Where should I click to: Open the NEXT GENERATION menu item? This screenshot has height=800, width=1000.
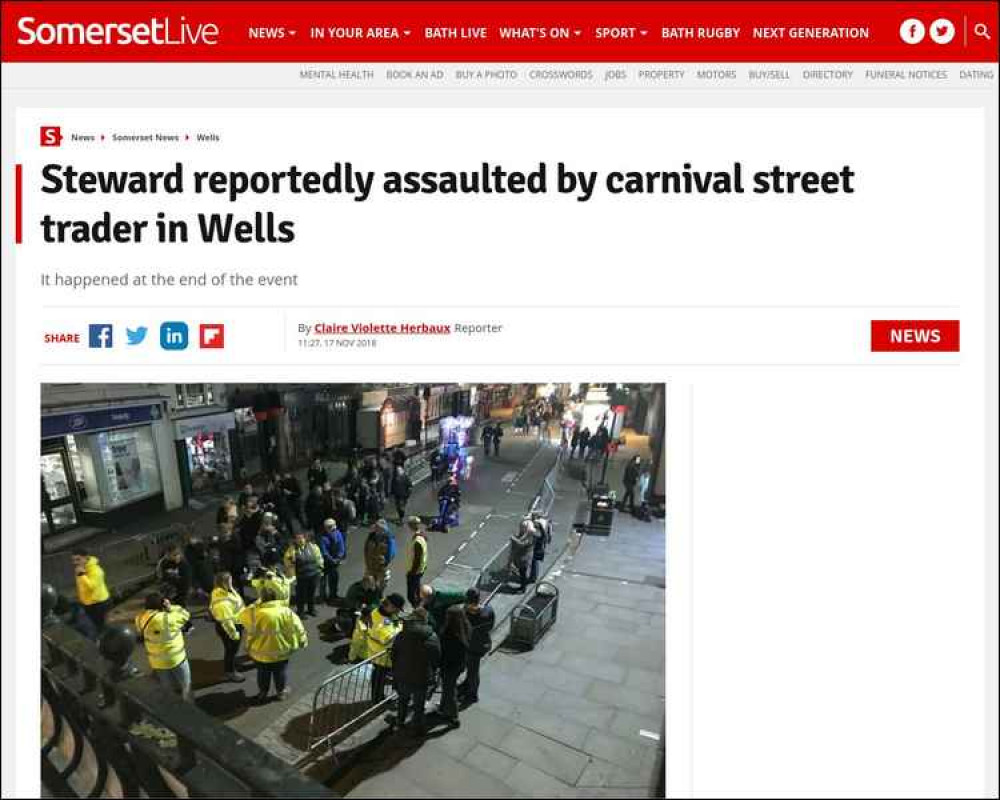pos(811,33)
